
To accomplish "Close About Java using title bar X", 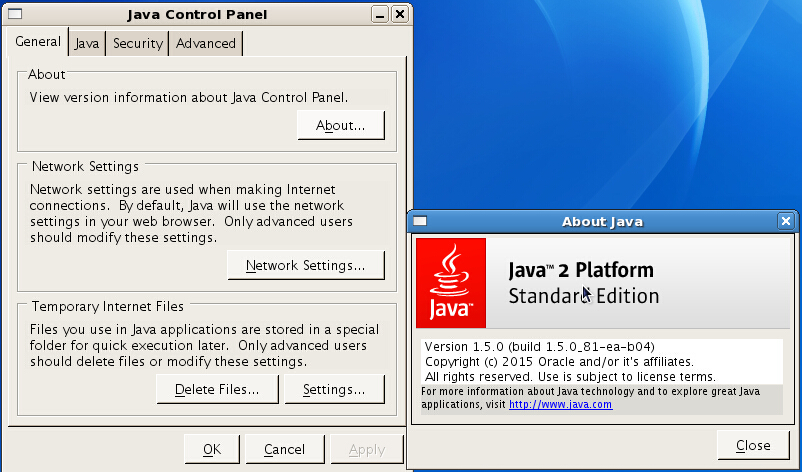I will pyautogui.click(x=785, y=222).
